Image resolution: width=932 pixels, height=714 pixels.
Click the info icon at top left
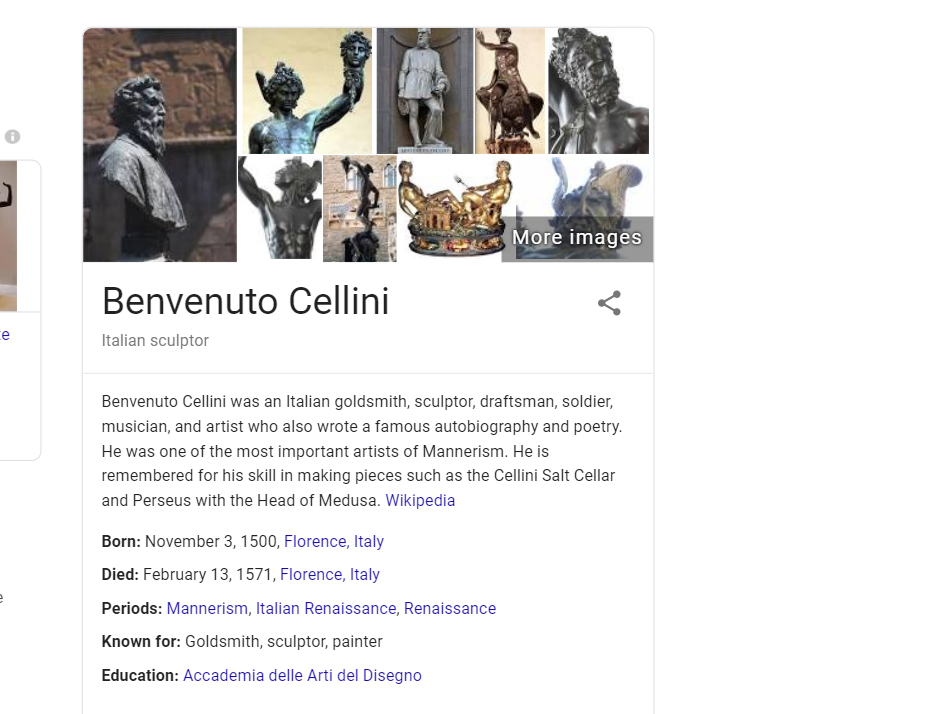[x=13, y=137]
